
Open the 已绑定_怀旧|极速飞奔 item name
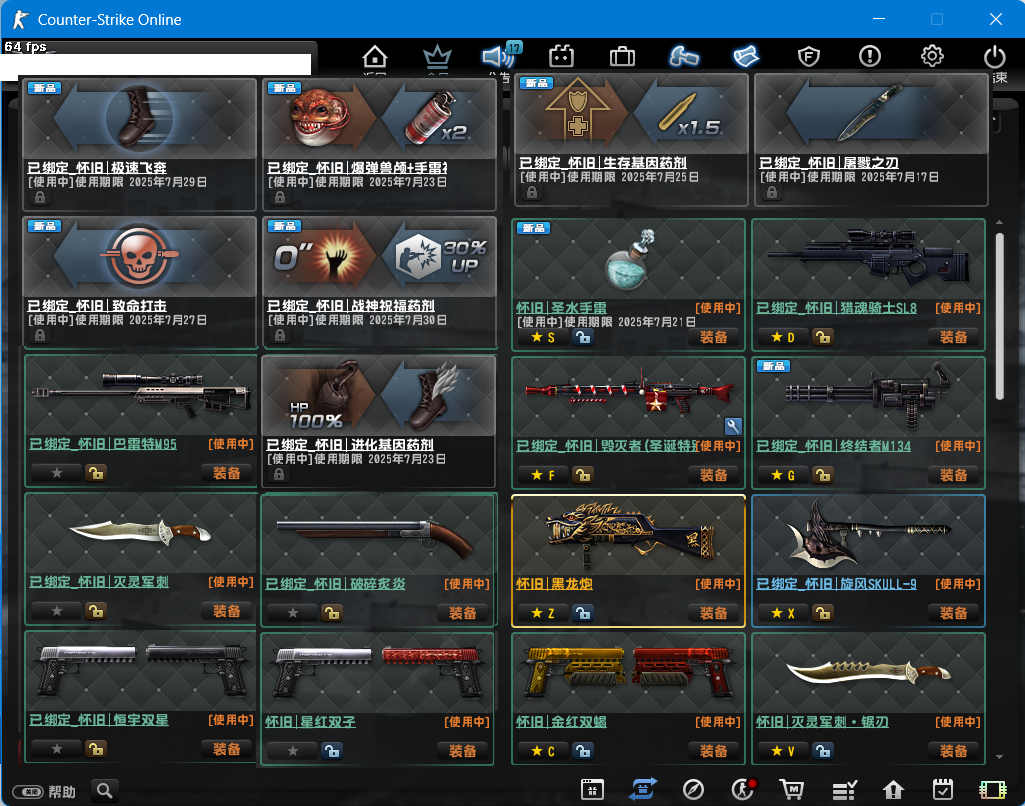97,168
